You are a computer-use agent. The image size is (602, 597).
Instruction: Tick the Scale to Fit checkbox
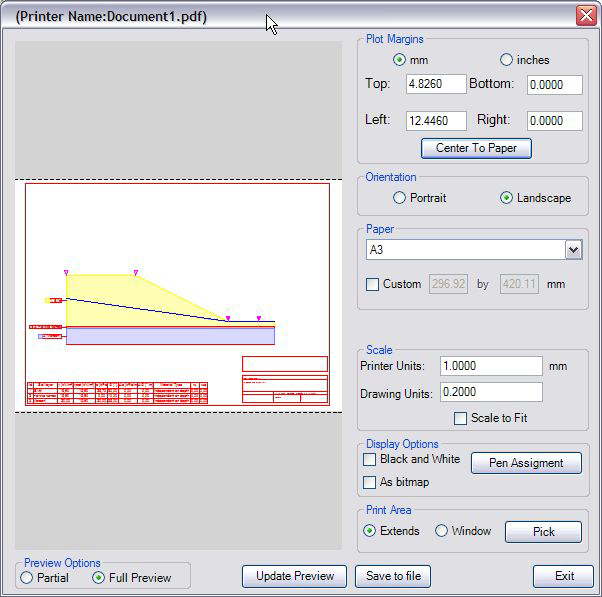[460, 418]
